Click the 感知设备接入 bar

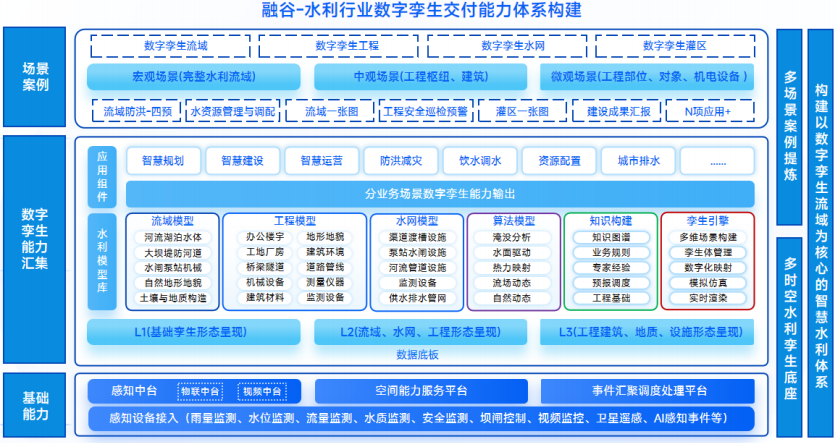click(x=421, y=418)
